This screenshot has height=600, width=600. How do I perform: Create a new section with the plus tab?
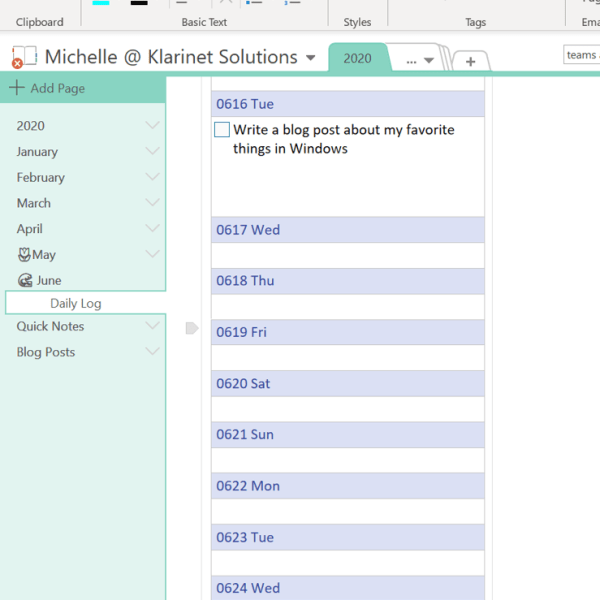[471, 61]
